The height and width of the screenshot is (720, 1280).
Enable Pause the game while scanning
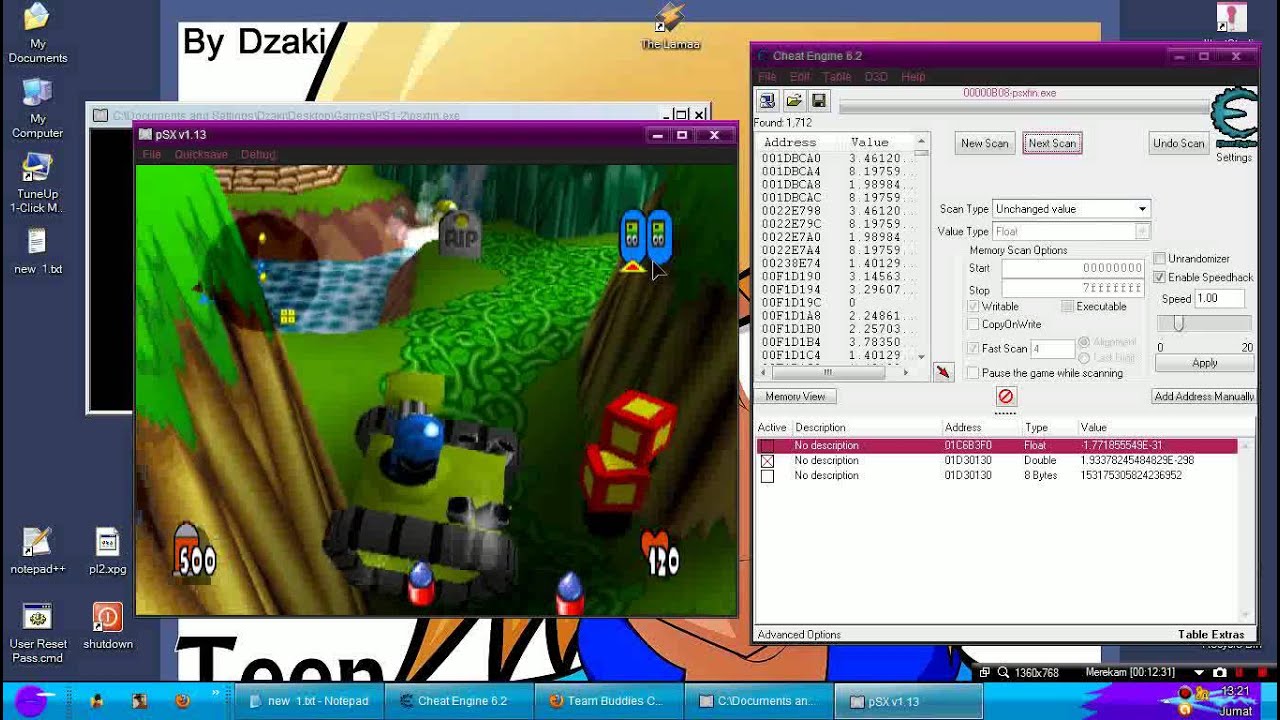pyautogui.click(x=973, y=373)
